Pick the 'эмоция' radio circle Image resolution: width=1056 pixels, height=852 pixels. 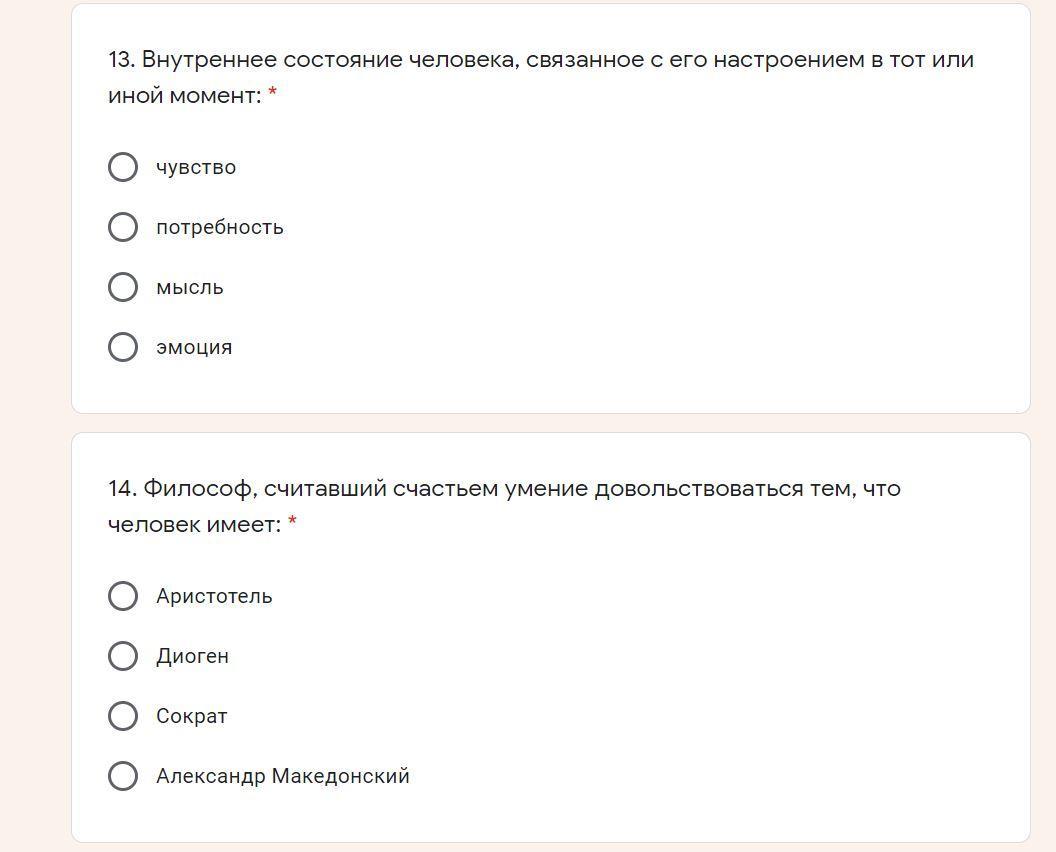123,347
